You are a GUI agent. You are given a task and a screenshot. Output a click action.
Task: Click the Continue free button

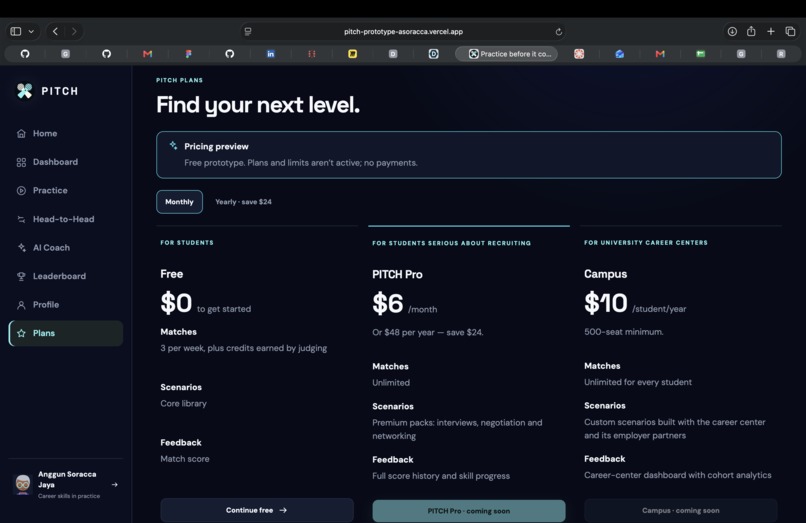coord(257,510)
